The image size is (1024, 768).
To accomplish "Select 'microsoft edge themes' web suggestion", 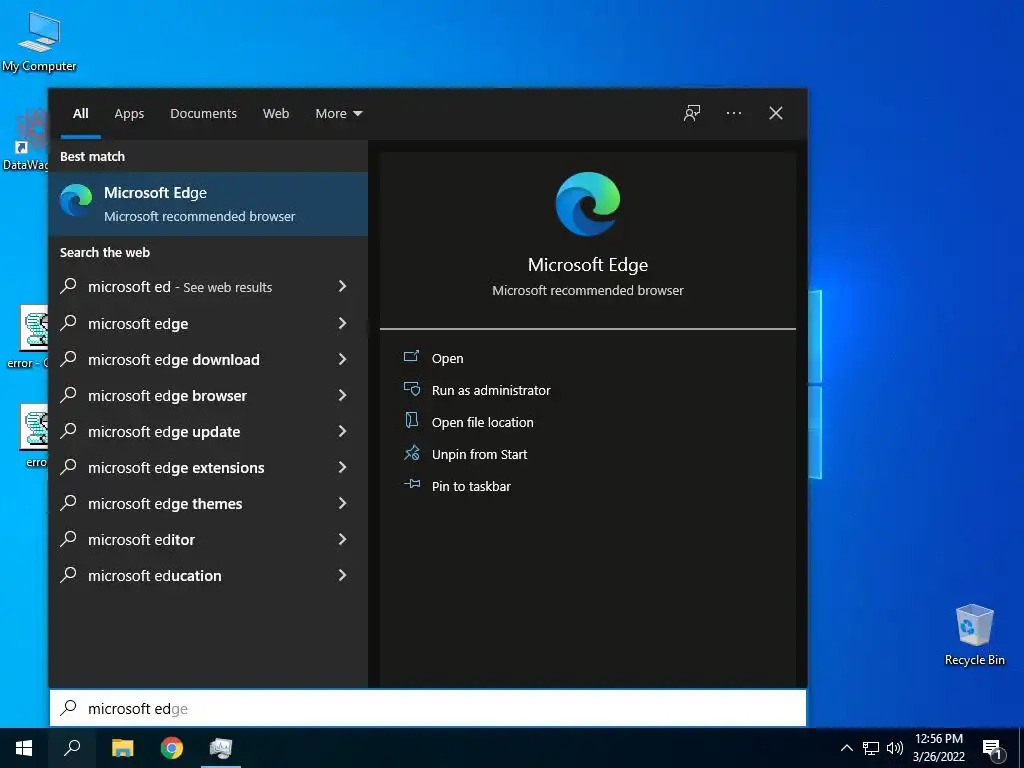I will 208,503.
